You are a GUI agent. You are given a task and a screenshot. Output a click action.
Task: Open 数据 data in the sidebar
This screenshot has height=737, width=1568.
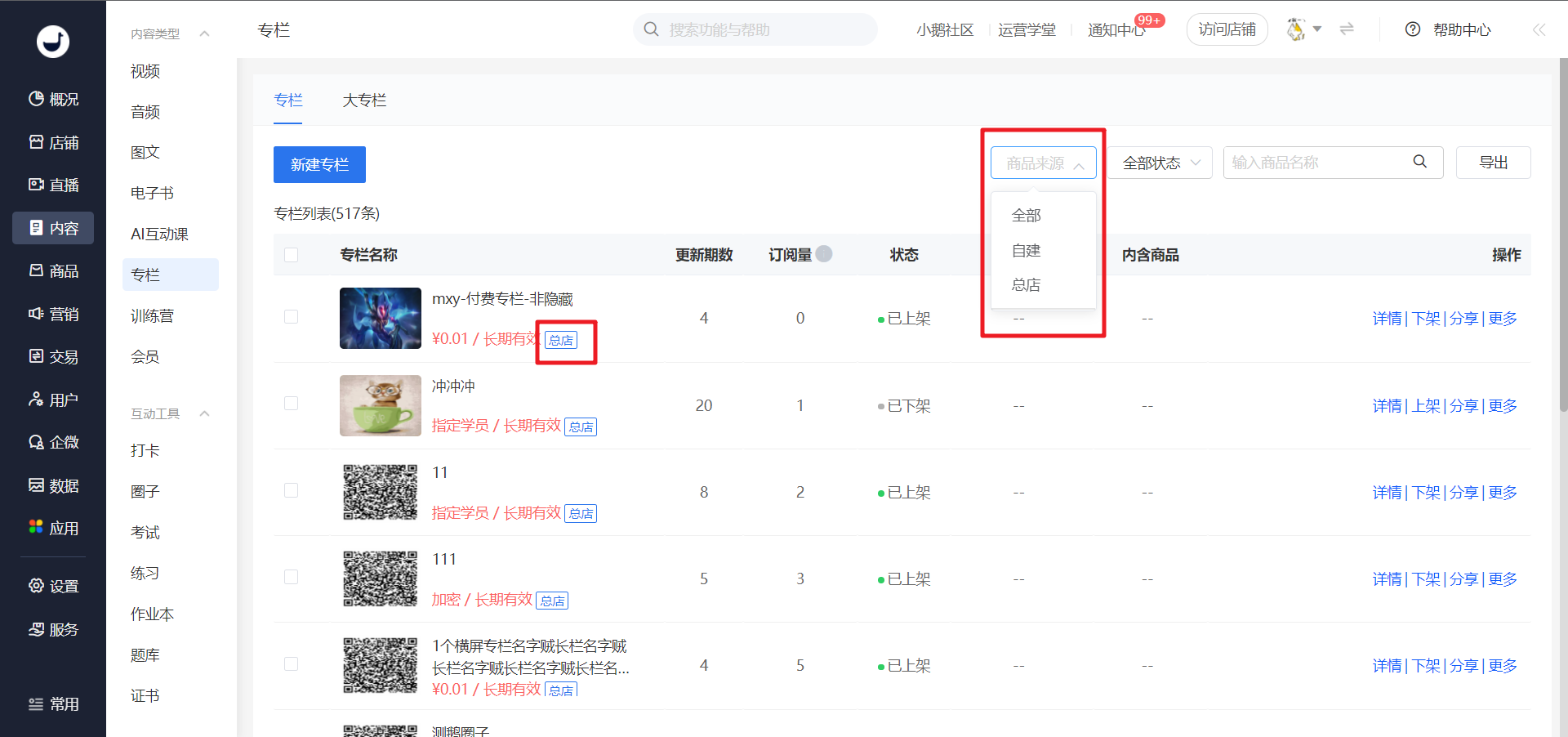coord(53,485)
